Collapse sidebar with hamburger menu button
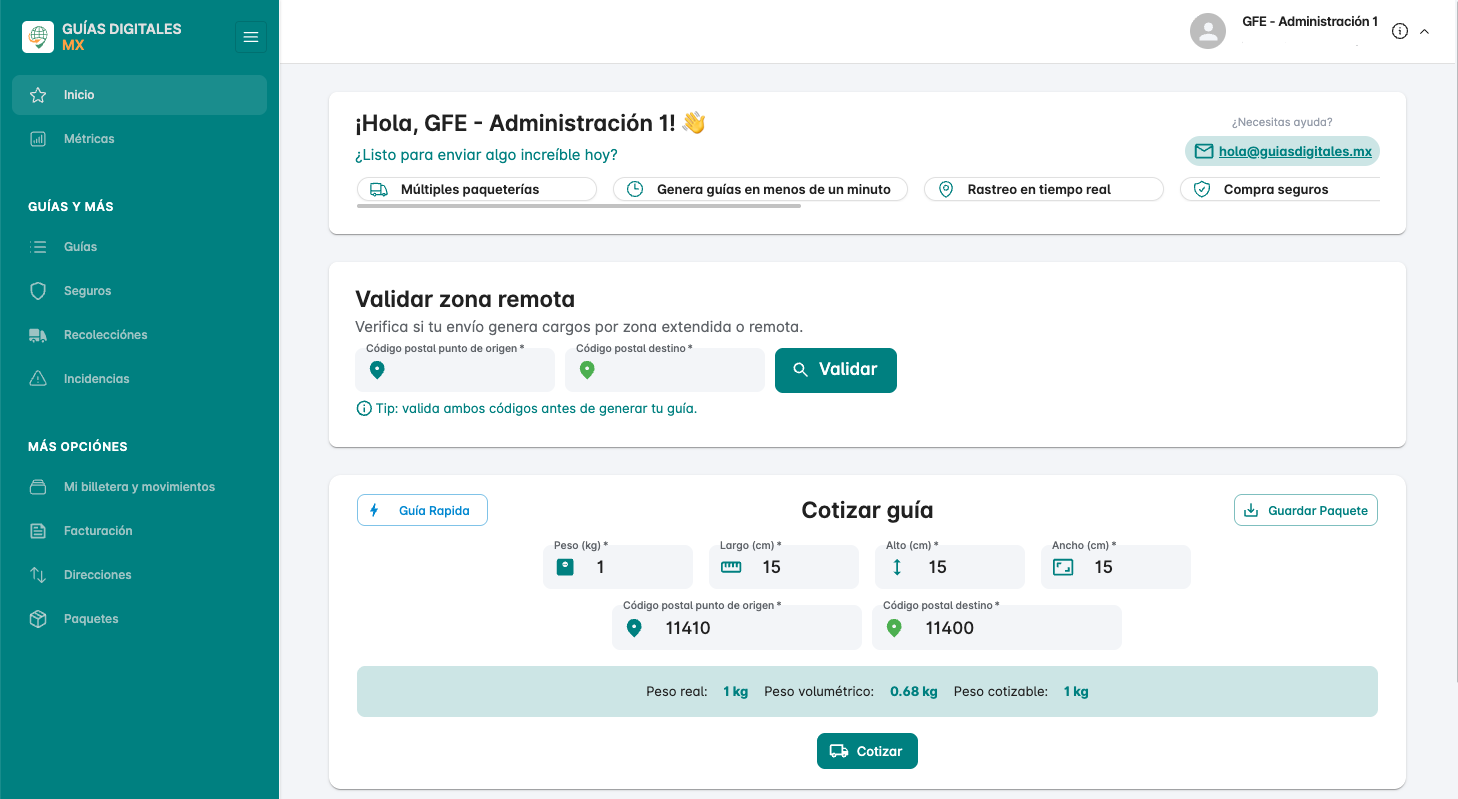The width and height of the screenshot is (1458, 799). click(251, 37)
